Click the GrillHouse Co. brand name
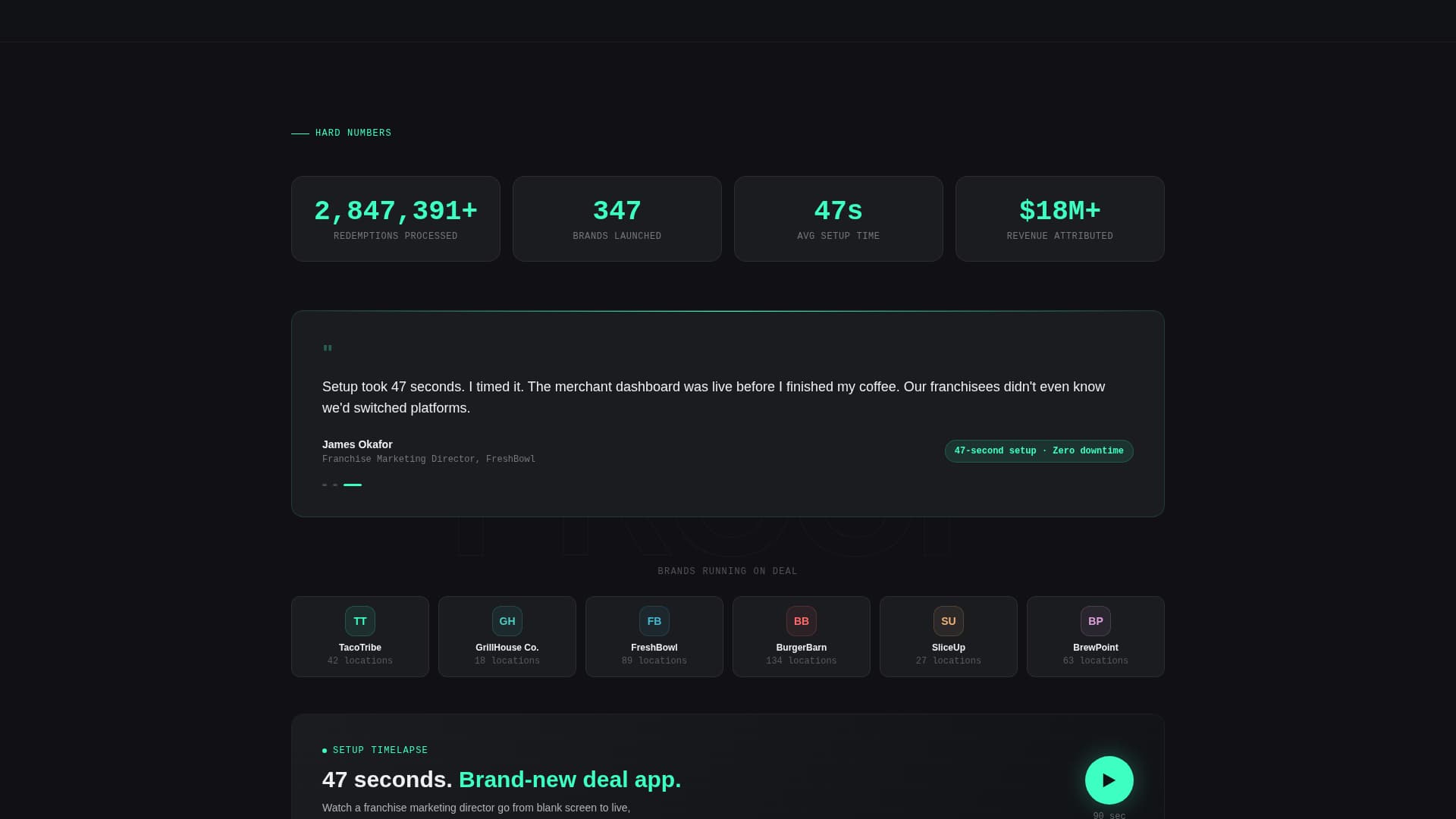 (507, 648)
